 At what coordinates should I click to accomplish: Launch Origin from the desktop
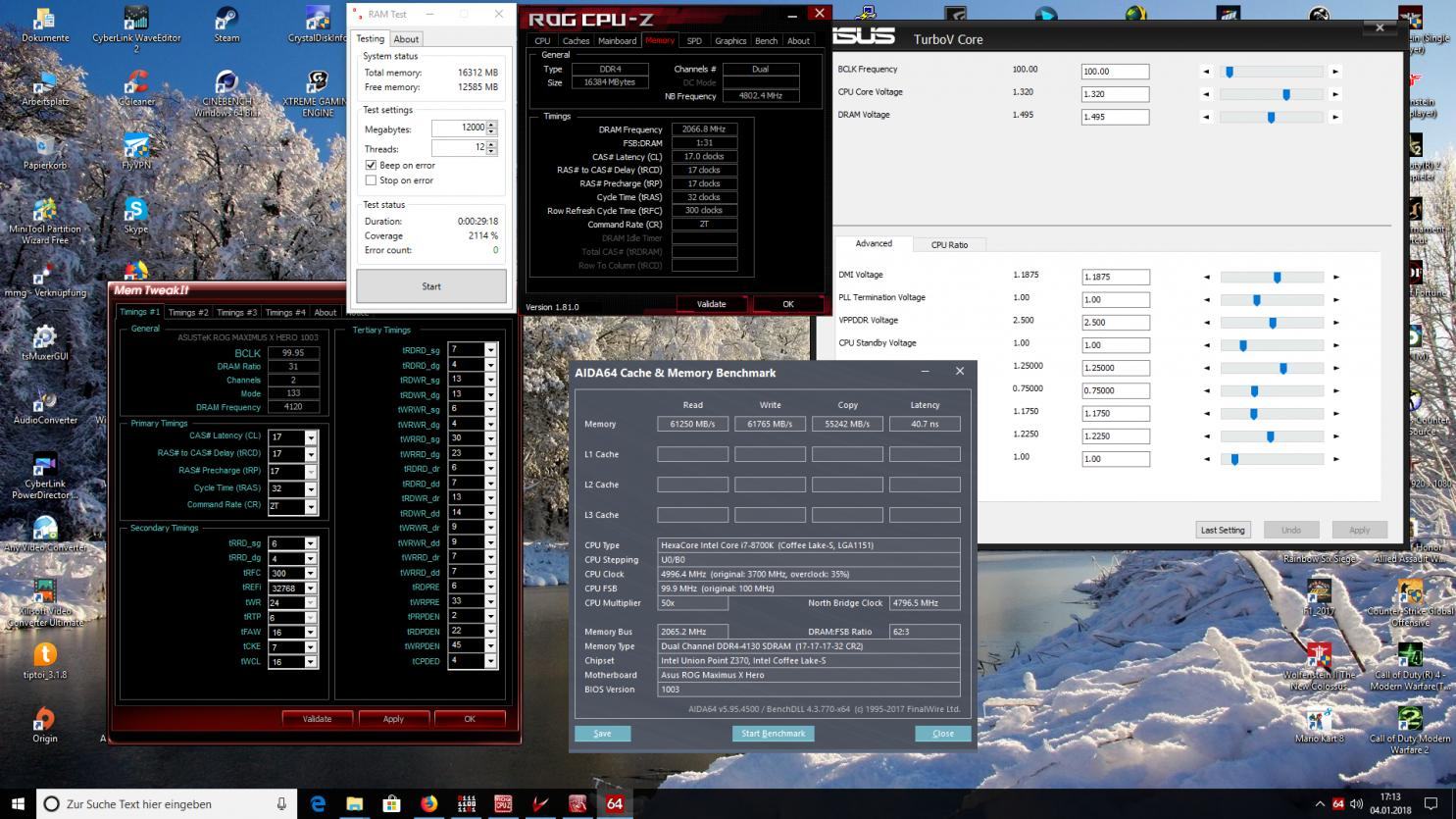click(45, 726)
